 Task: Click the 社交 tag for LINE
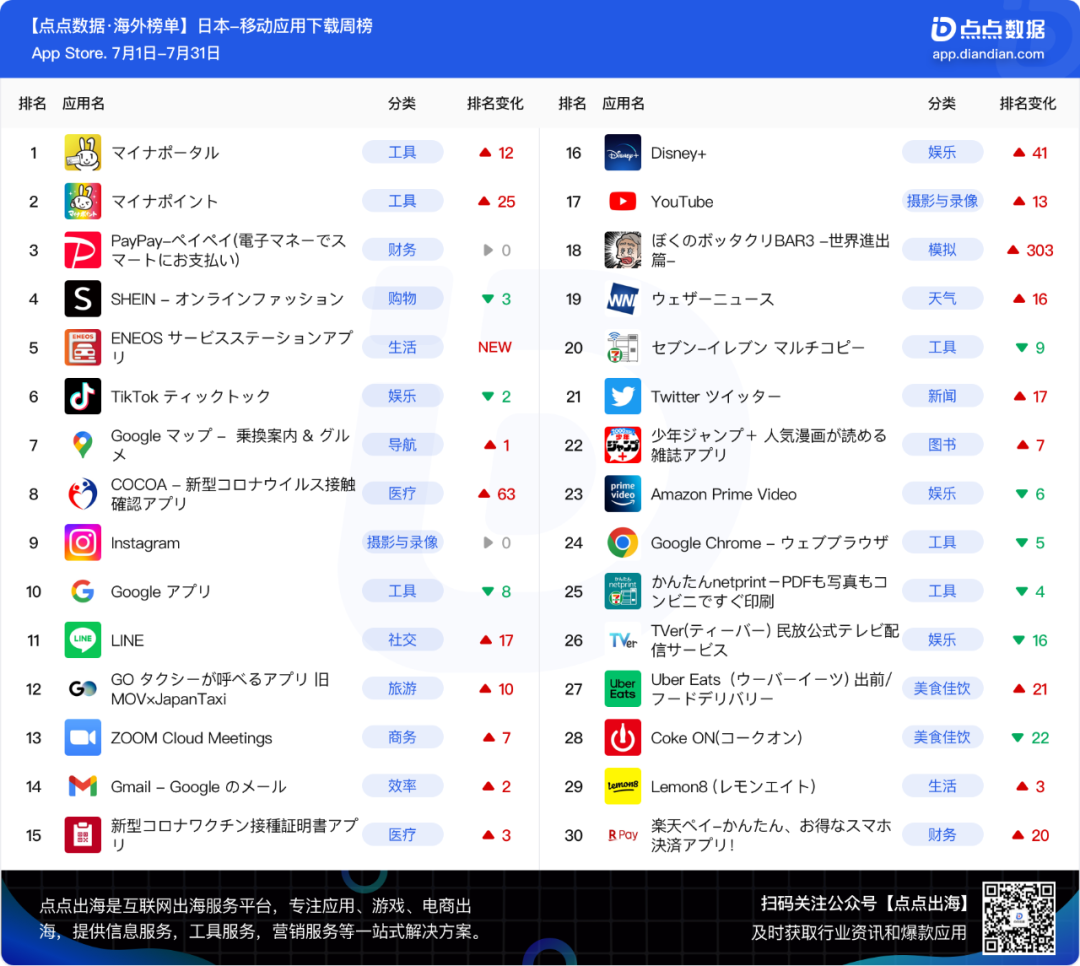(x=402, y=639)
